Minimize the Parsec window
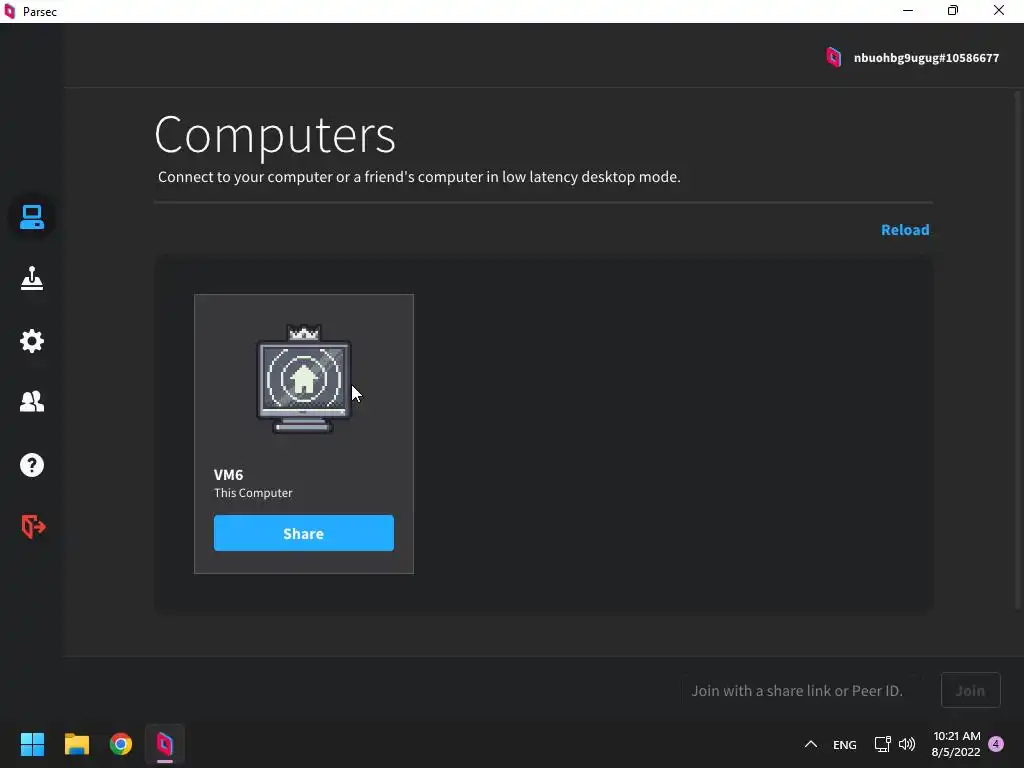The height and width of the screenshot is (768, 1024). point(908,11)
